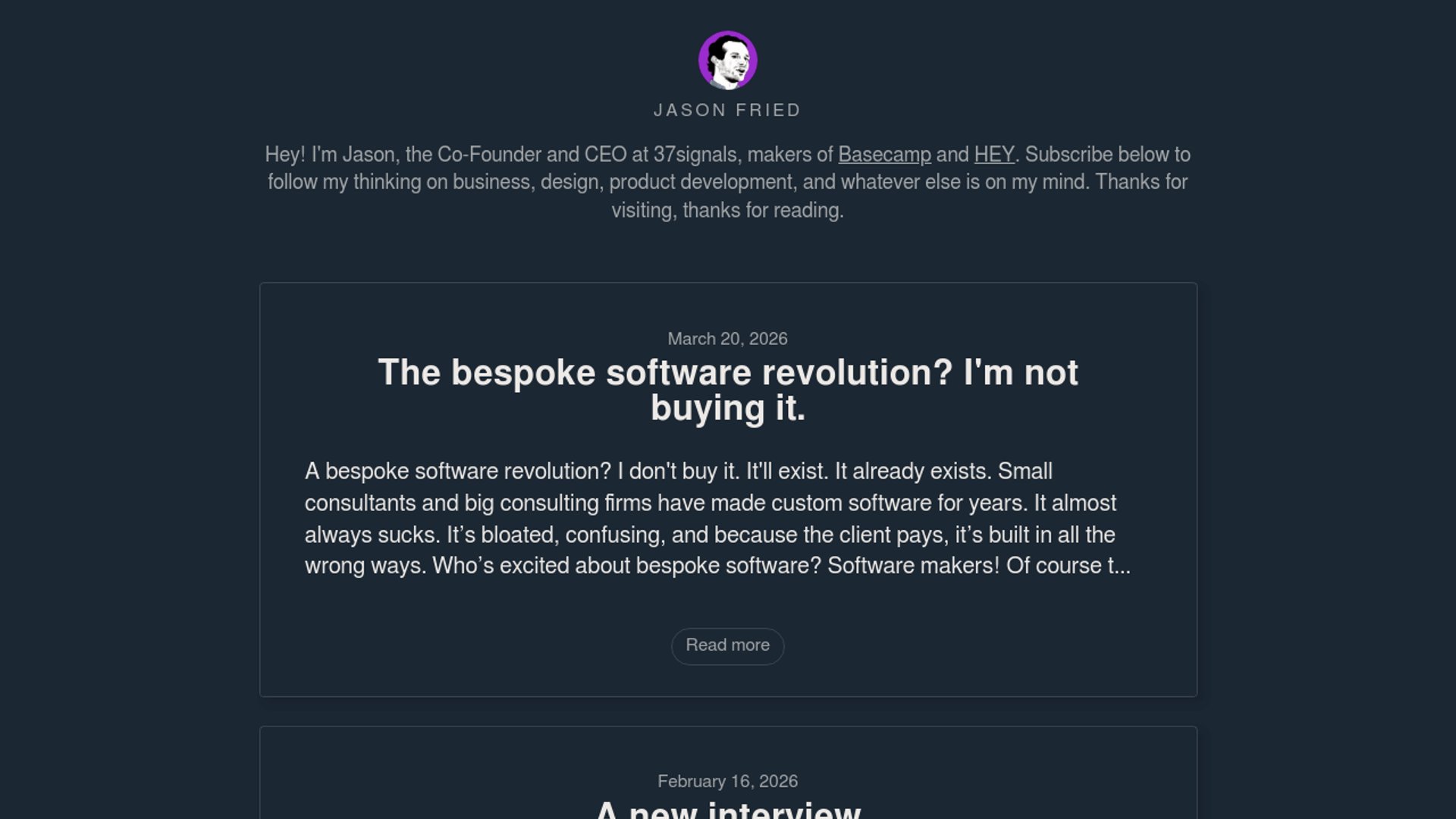Screen dimensions: 1456x819
Task: Open the Basecamp link
Action: click(x=884, y=155)
